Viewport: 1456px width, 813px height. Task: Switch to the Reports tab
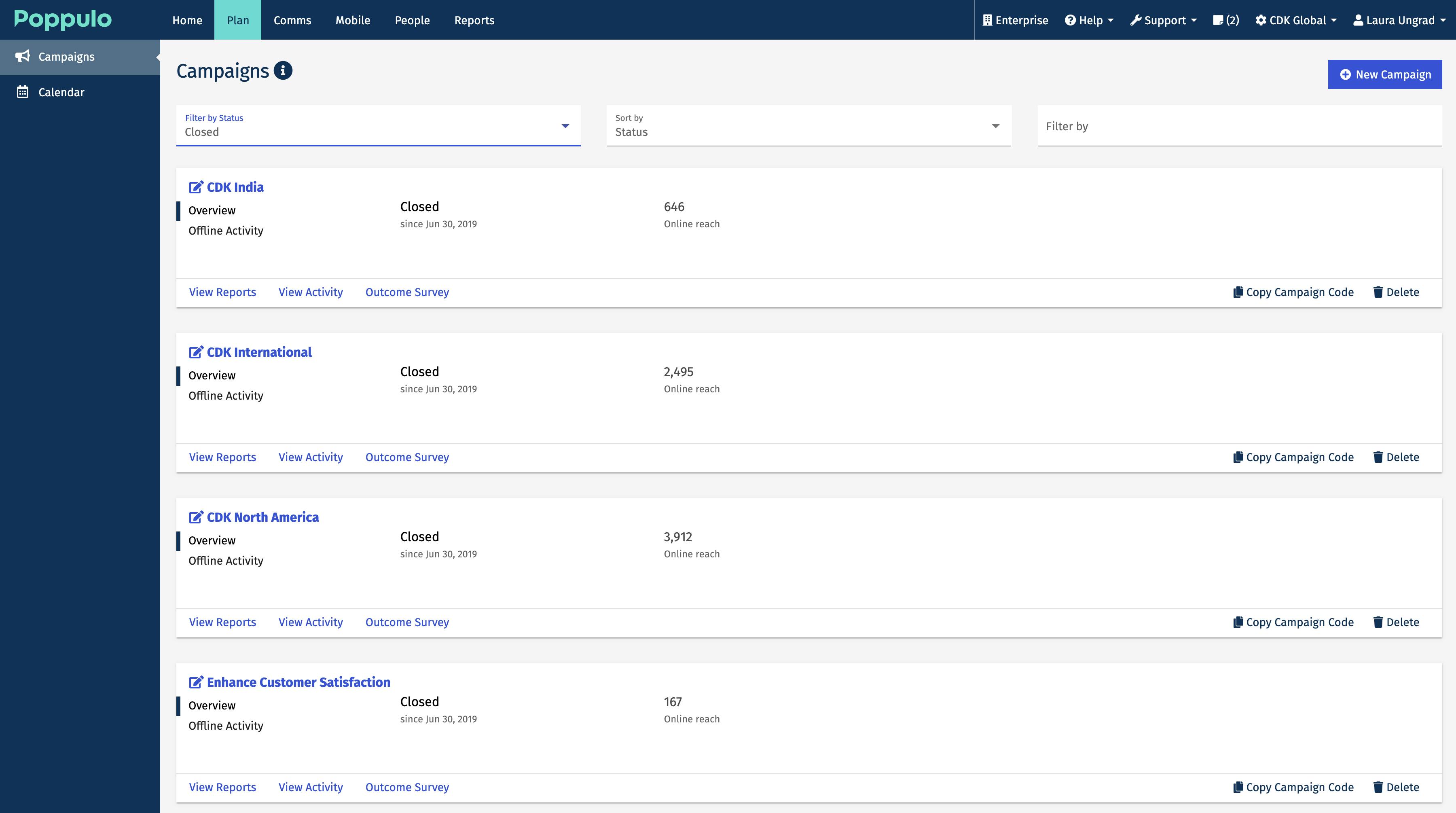(474, 20)
